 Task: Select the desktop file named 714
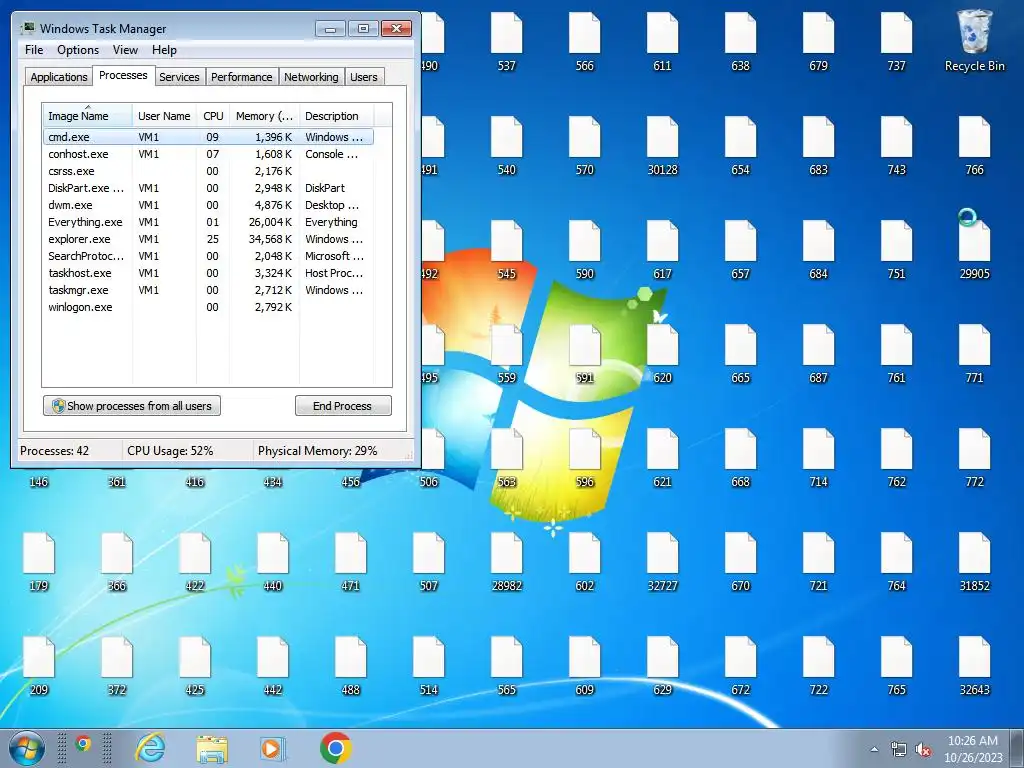click(818, 457)
